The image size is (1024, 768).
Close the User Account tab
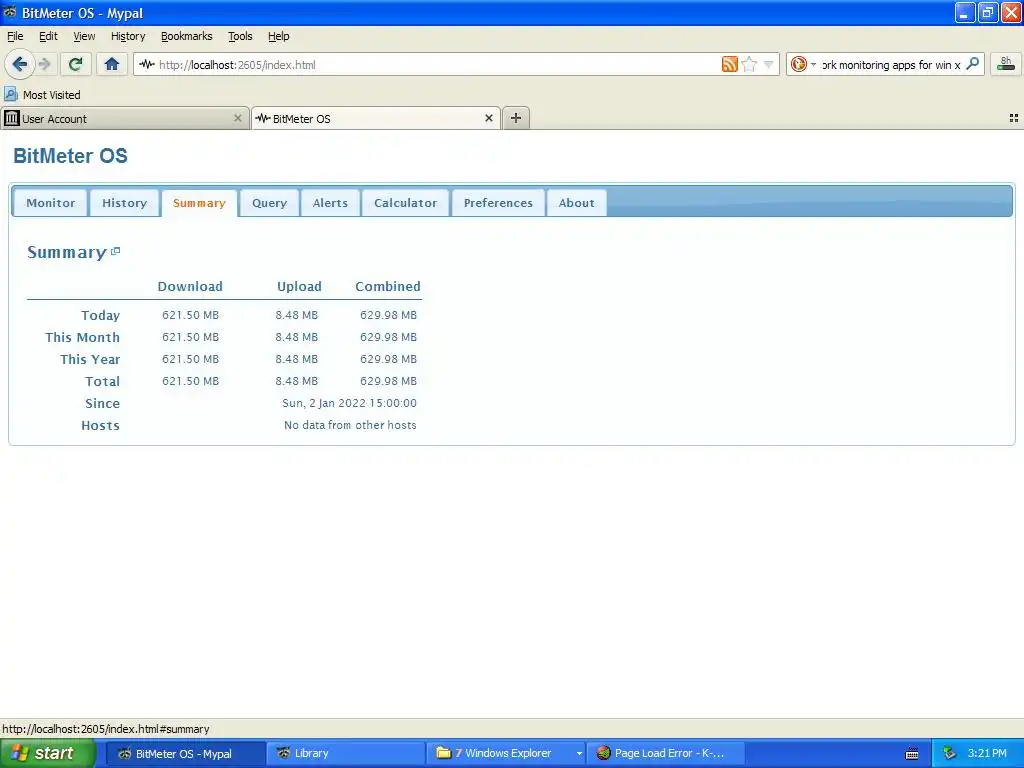(238, 118)
